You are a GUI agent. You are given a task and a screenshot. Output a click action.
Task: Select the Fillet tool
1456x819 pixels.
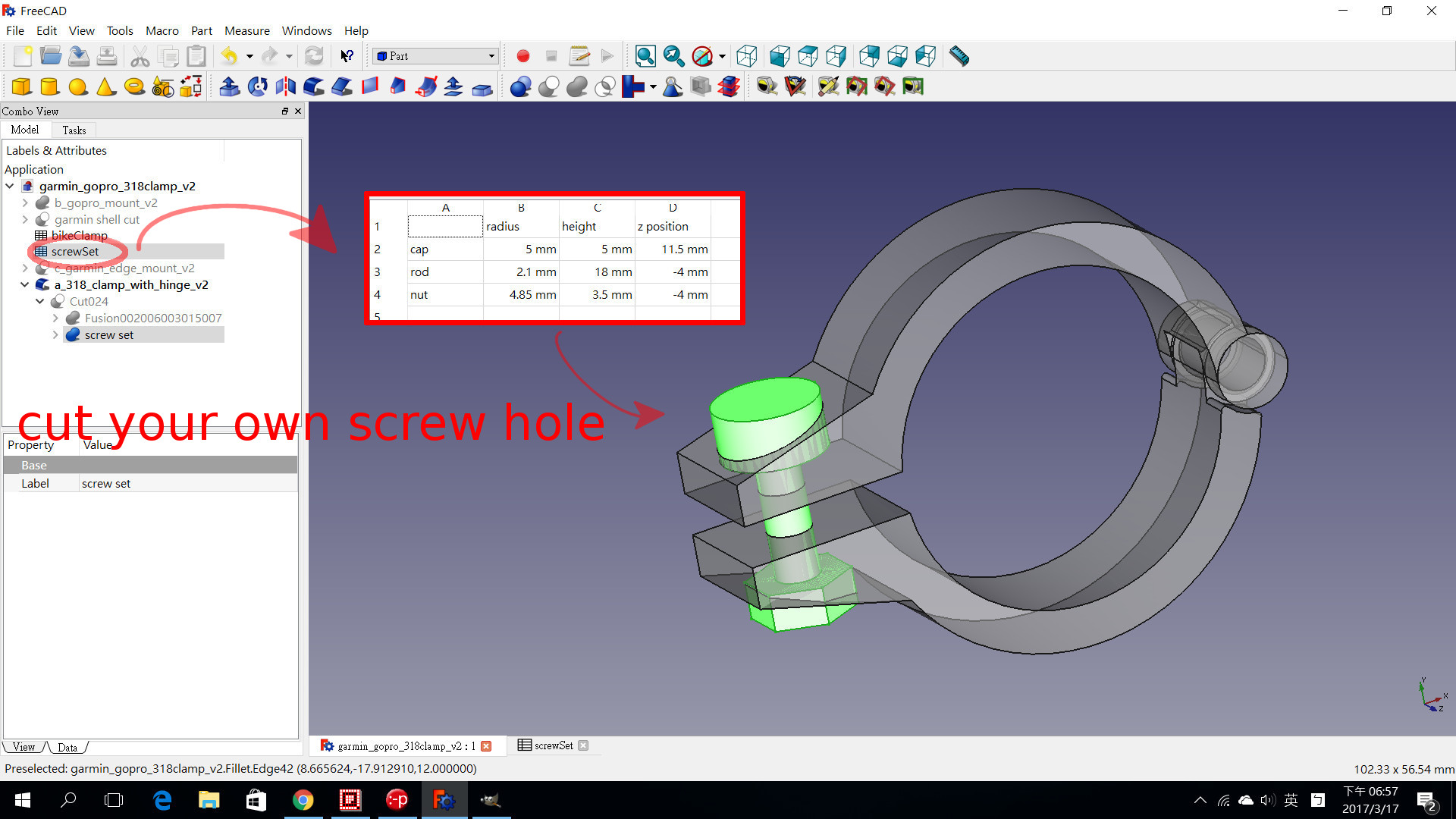click(314, 86)
